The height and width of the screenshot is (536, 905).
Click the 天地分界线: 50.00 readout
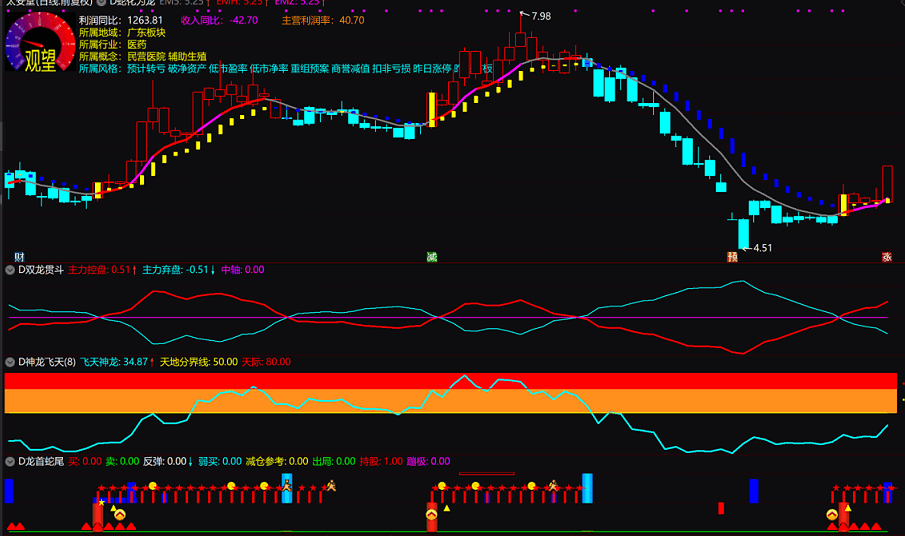pos(199,362)
